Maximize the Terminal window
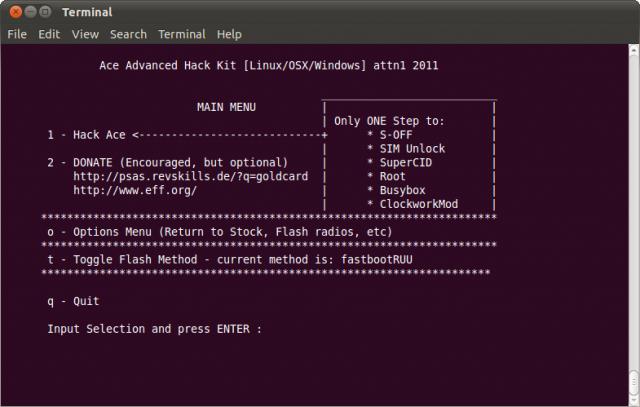 [x=45, y=12]
